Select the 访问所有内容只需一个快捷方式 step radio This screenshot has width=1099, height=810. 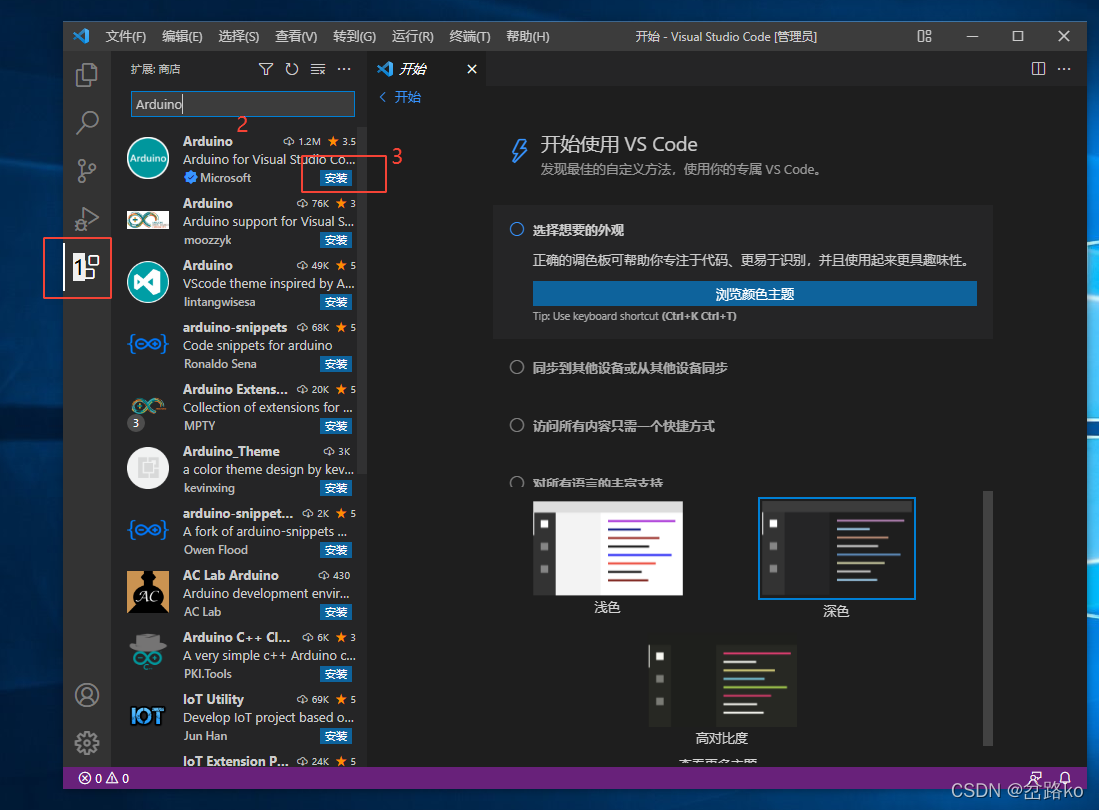tap(517, 425)
